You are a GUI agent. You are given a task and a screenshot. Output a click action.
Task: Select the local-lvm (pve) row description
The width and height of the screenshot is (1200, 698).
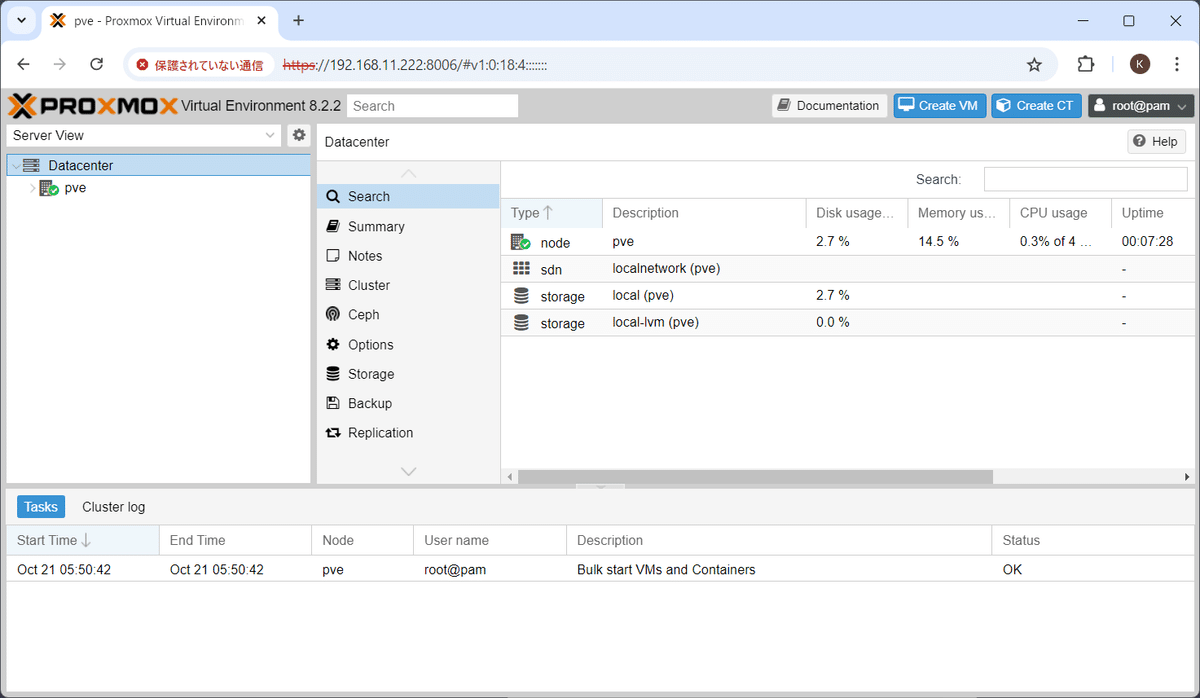tap(655, 322)
